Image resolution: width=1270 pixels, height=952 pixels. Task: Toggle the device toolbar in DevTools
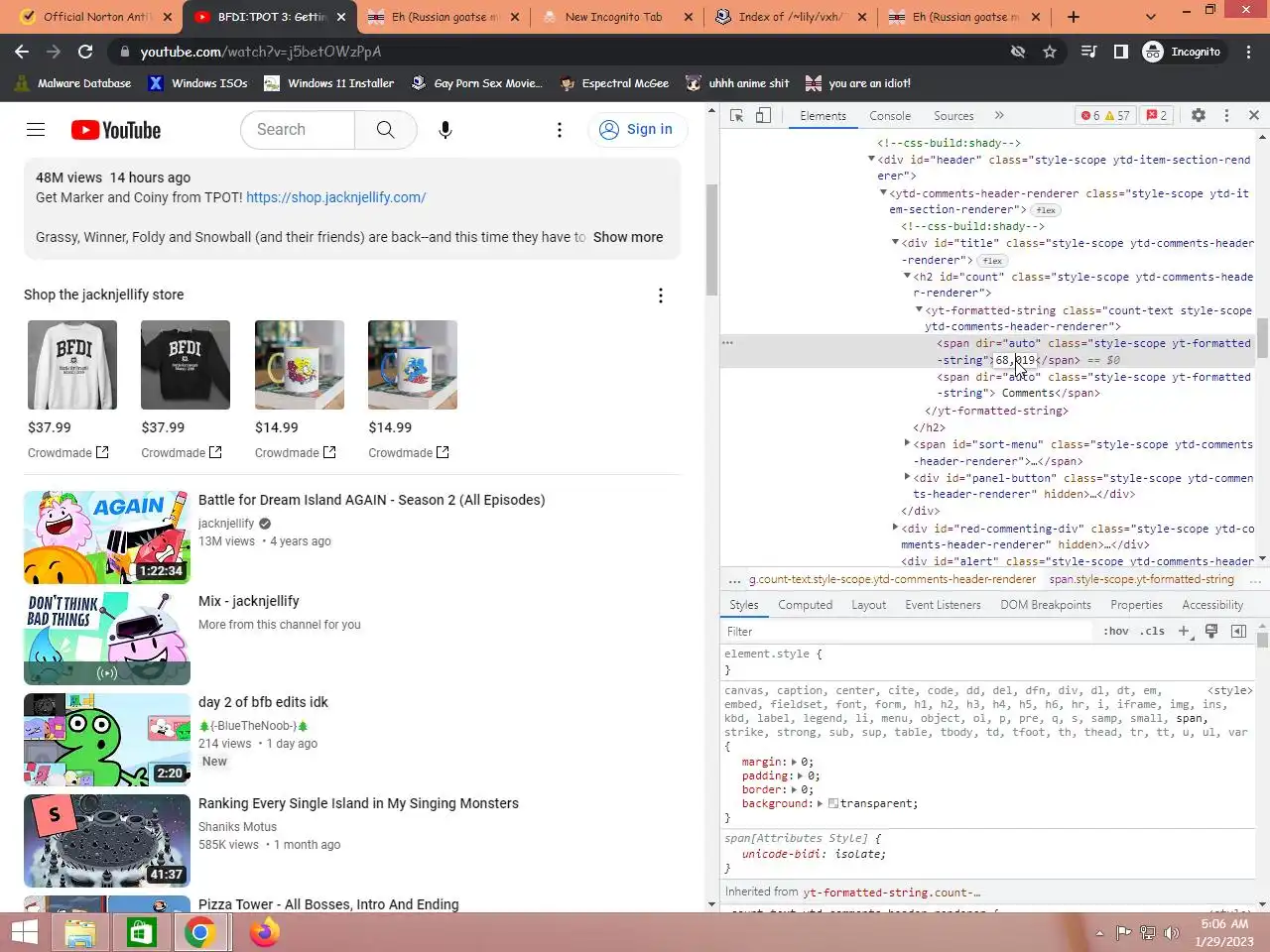point(763,116)
